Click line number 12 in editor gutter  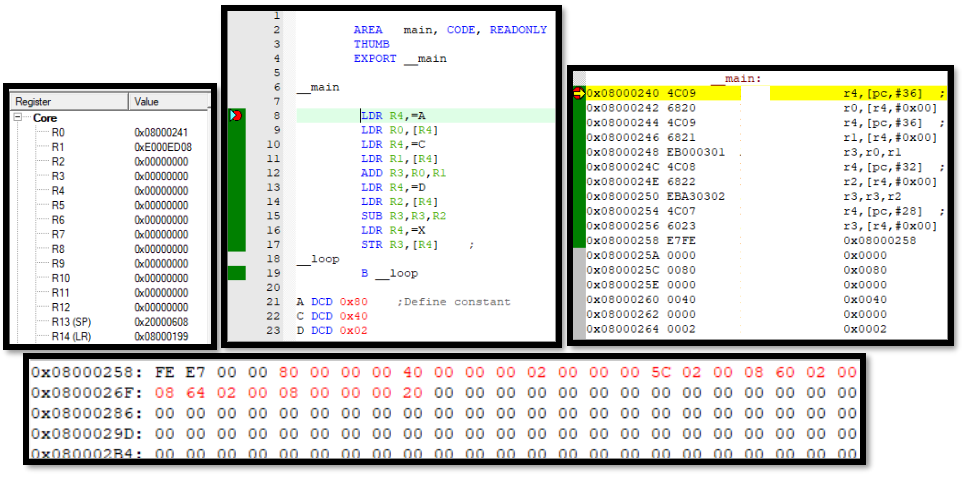pos(274,173)
